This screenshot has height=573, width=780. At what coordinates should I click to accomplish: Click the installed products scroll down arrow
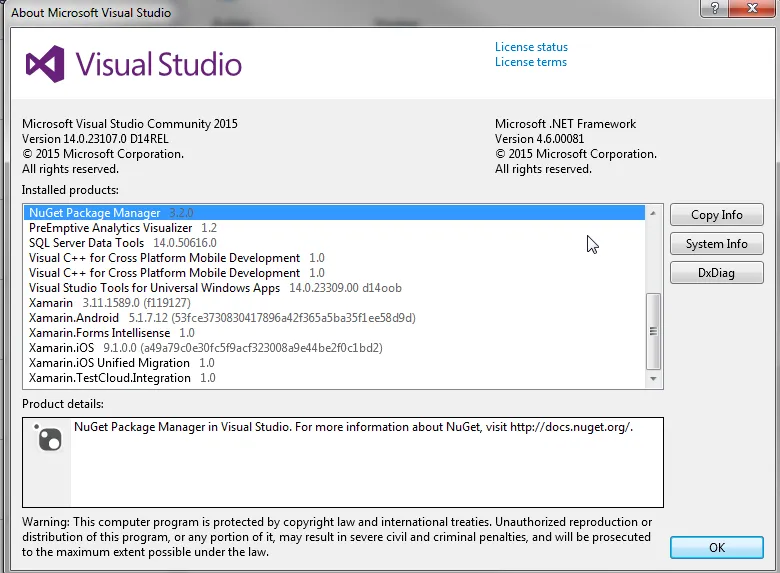(653, 379)
